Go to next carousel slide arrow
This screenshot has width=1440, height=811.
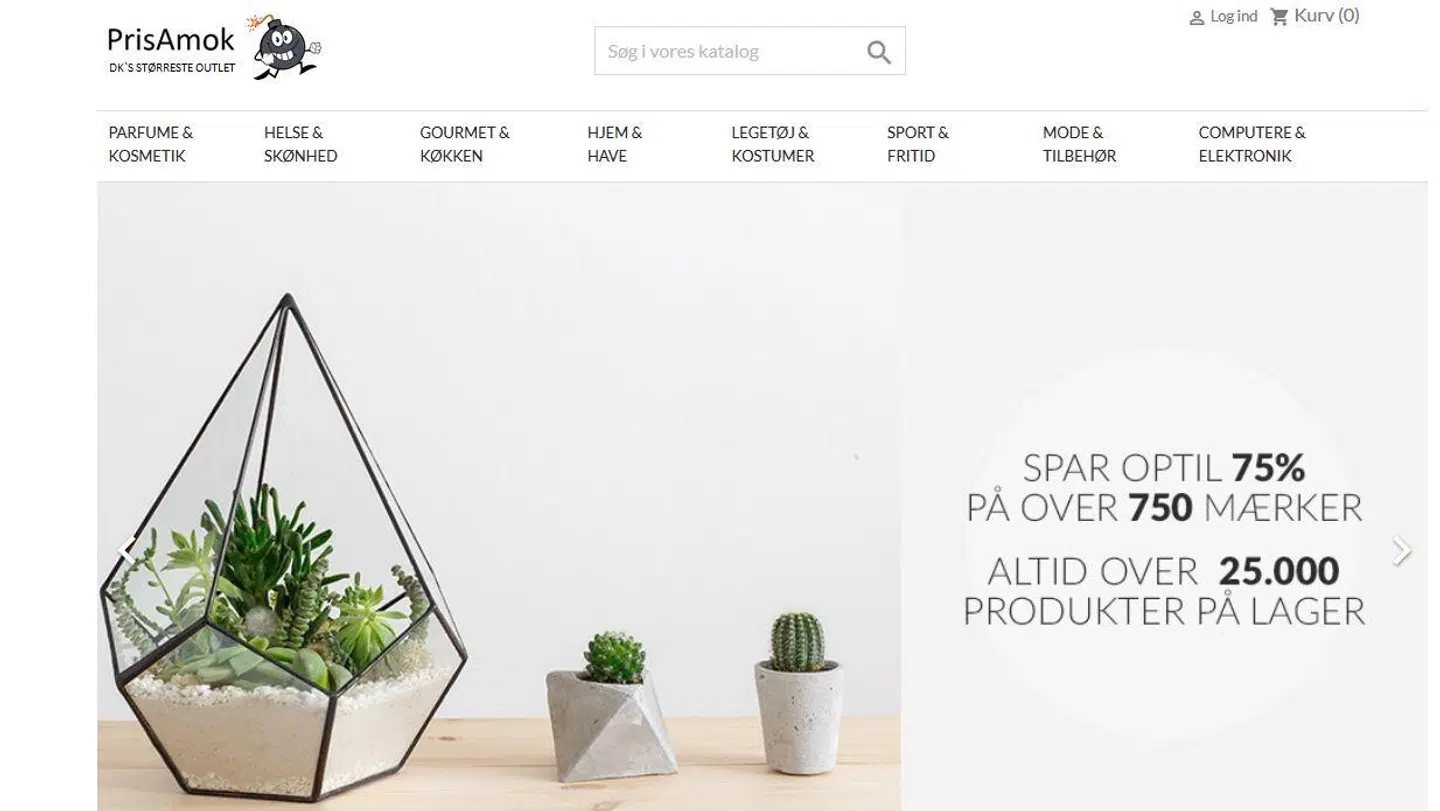point(1402,551)
